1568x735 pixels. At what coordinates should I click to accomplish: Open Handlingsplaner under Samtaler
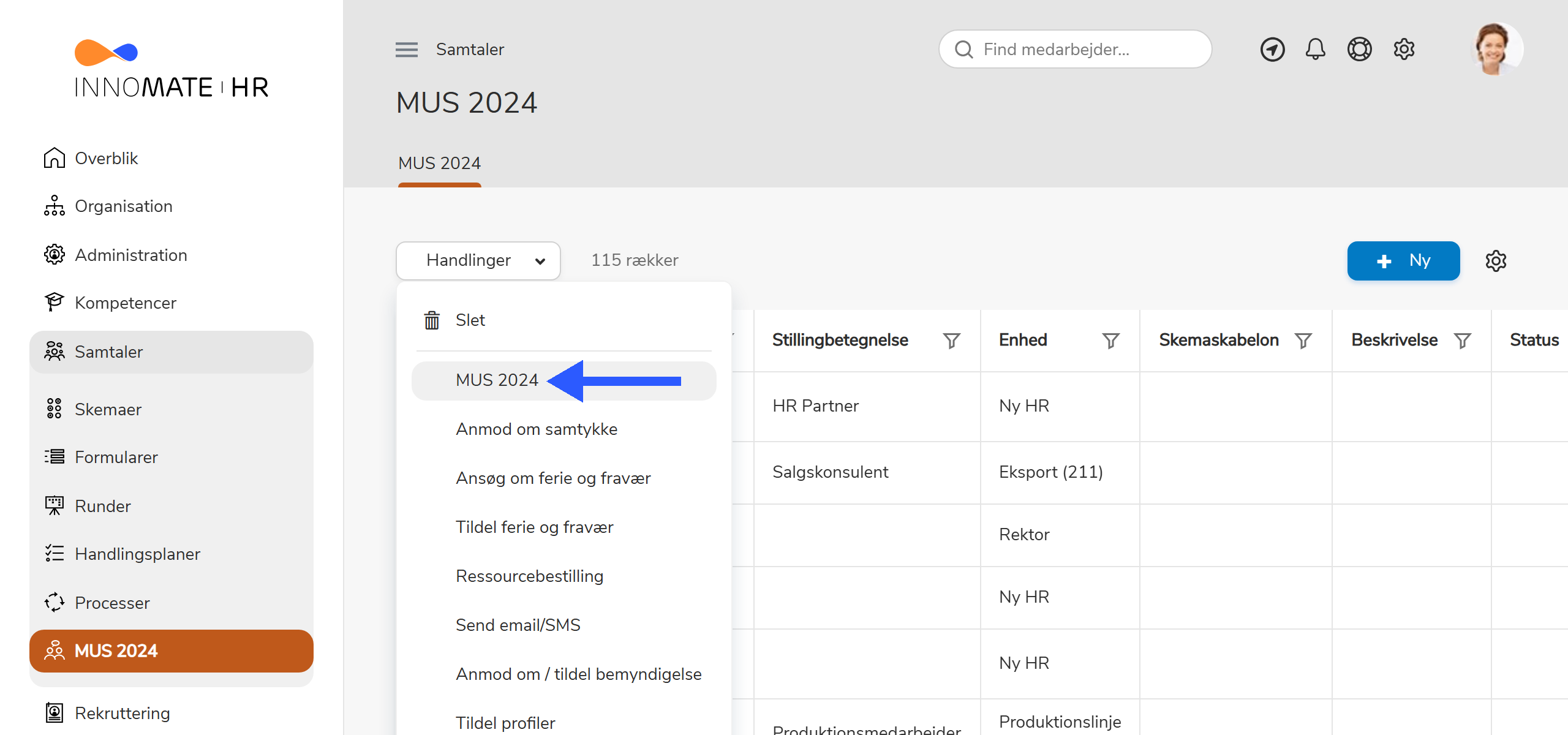(171, 554)
